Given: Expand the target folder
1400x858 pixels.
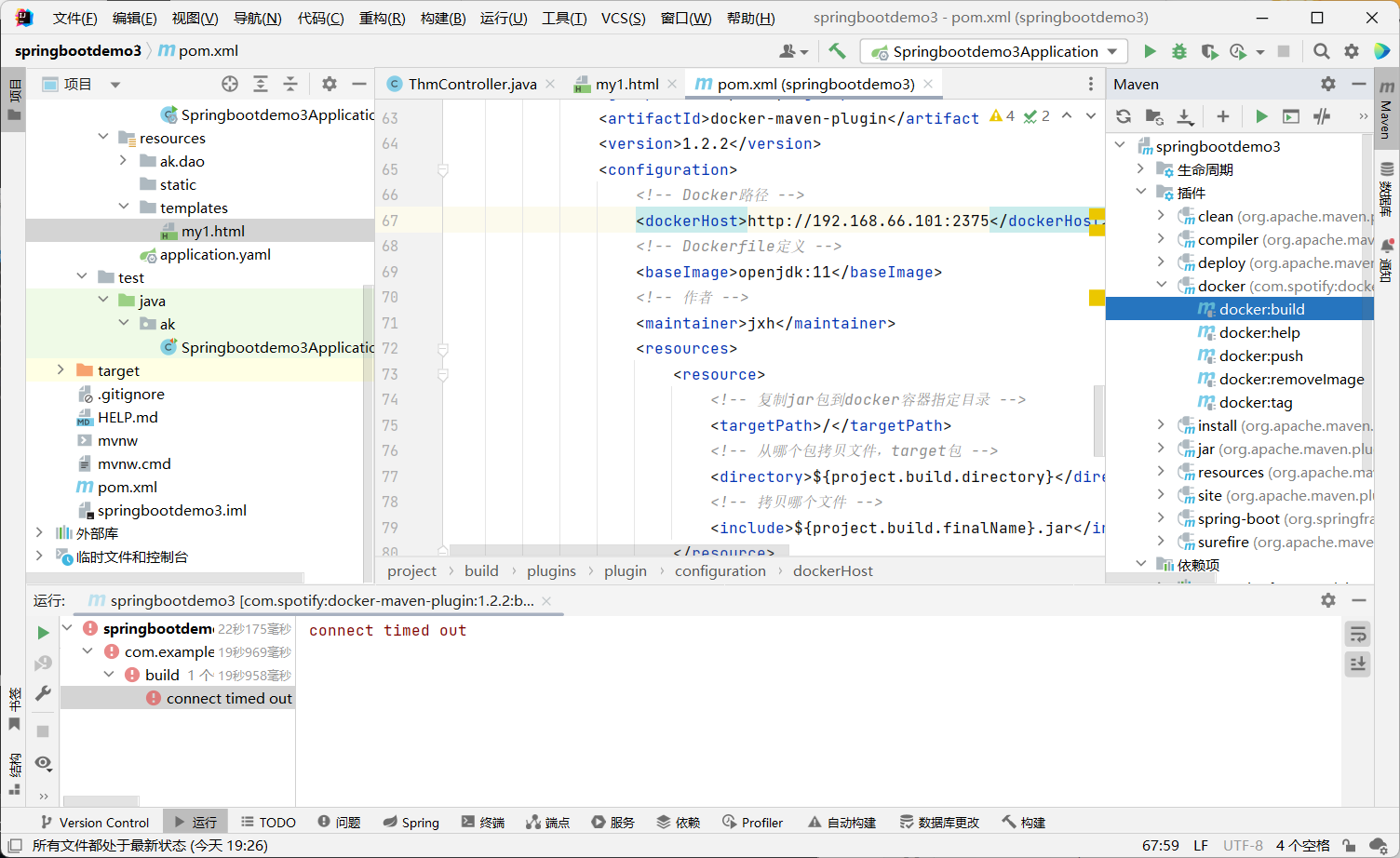Looking at the screenshot, I should pyautogui.click(x=61, y=369).
